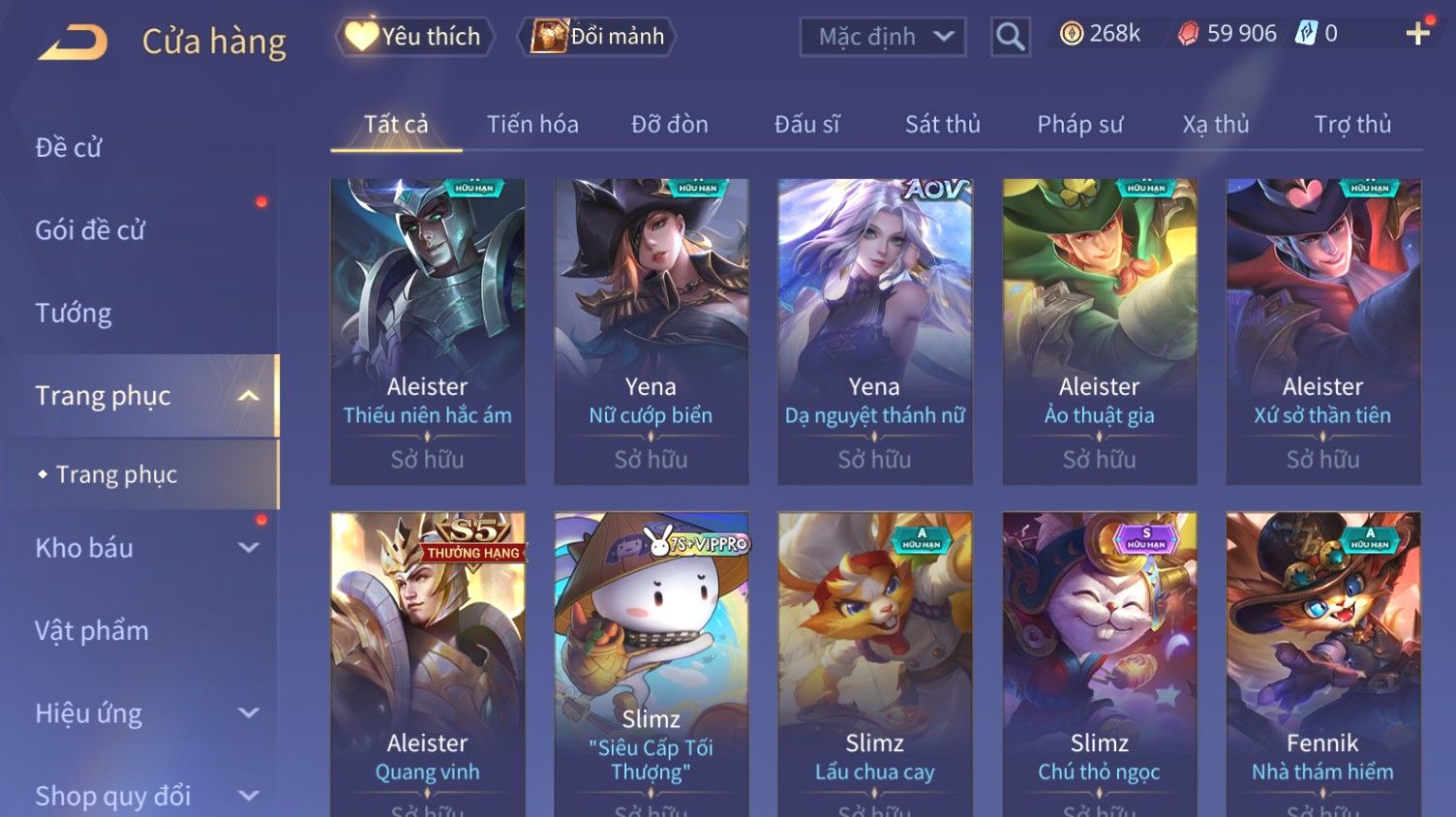The image size is (1456, 817).
Task: Select Slimz Chú thỏ ngọc skin card
Action: coord(1099,664)
